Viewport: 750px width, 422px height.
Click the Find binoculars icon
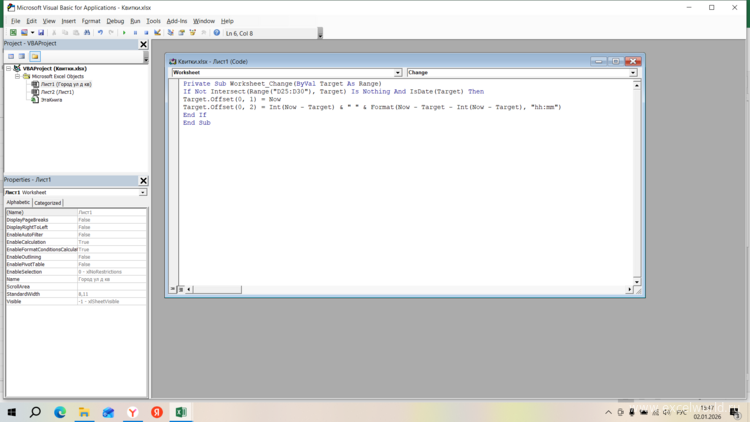tap(87, 33)
